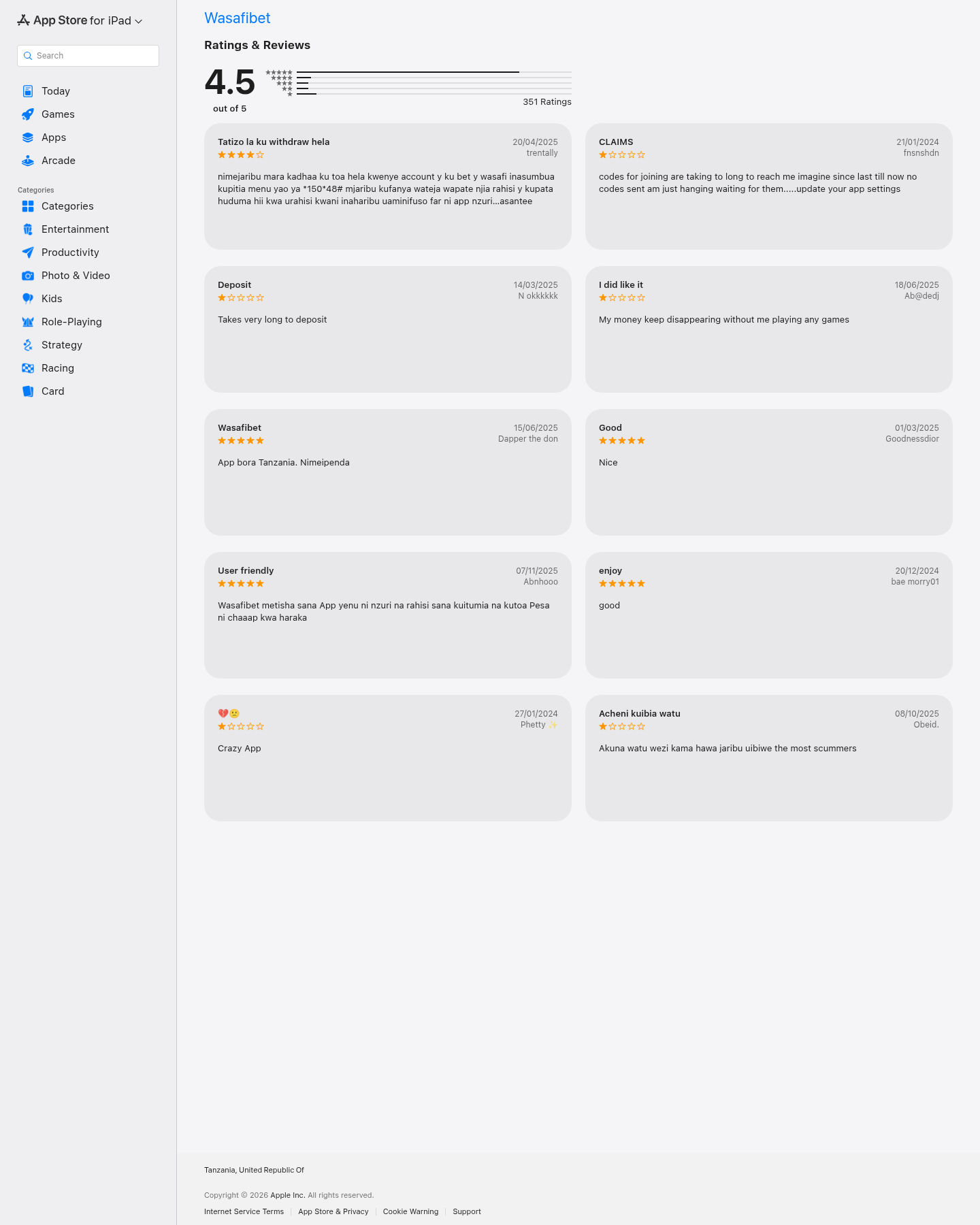Click the 'I did like it' review title
The image size is (980, 1225).
tap(621, 285)
